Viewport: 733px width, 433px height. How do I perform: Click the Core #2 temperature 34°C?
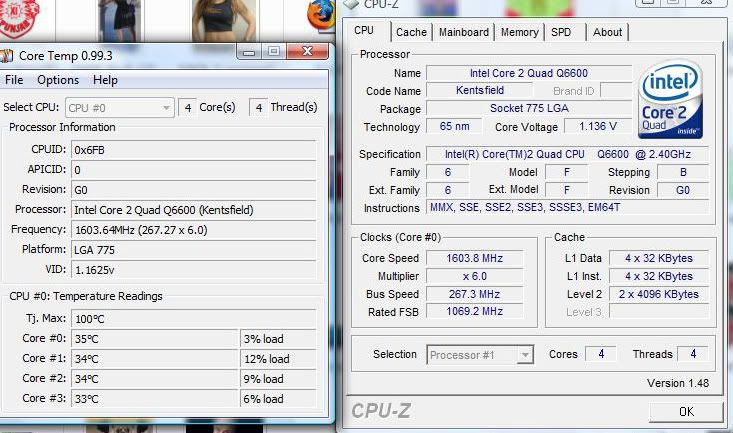[x=155, y=379]
